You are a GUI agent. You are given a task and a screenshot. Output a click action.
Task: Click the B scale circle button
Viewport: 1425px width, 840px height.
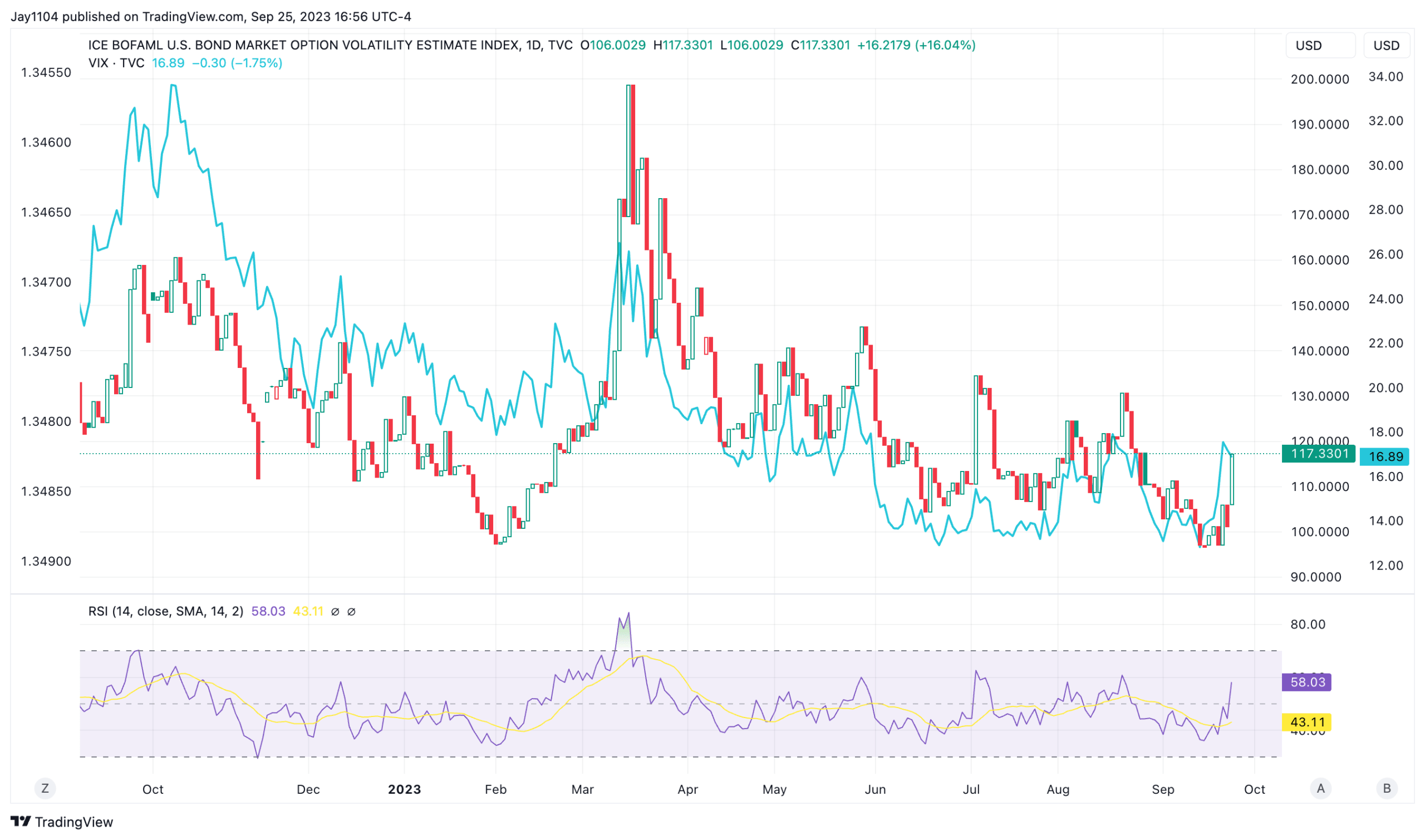(x=1387, y=788)
